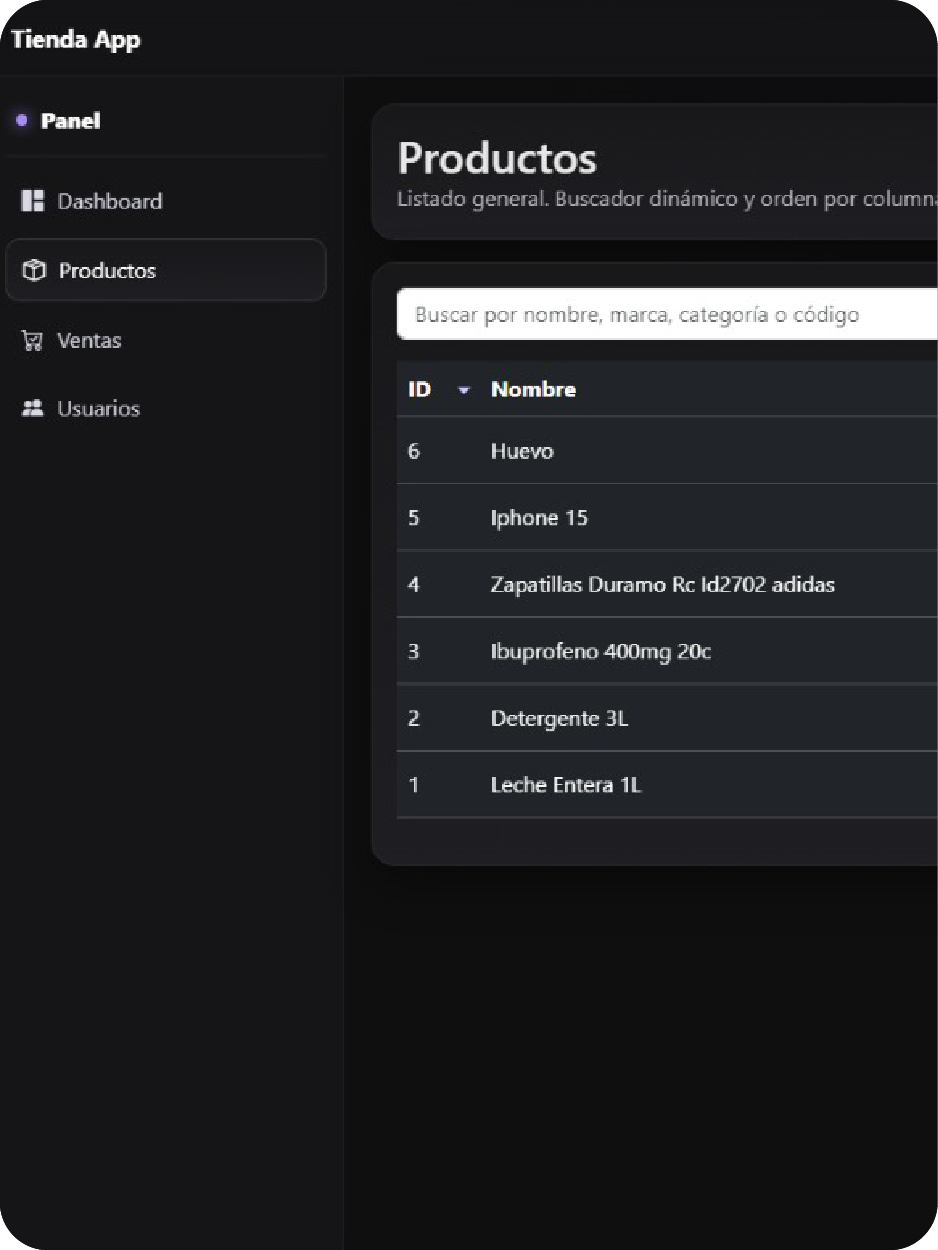
Task: Click the Ventas shopping cart icon
Action: pyautogui.click(x=31, y=340)
